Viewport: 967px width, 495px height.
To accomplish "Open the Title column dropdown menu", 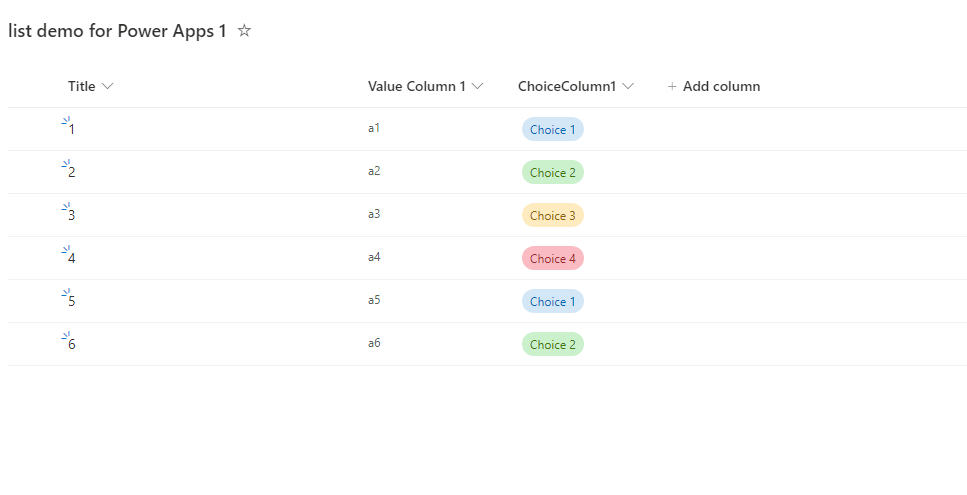I will pyautogui.click(x=108, y=87).
